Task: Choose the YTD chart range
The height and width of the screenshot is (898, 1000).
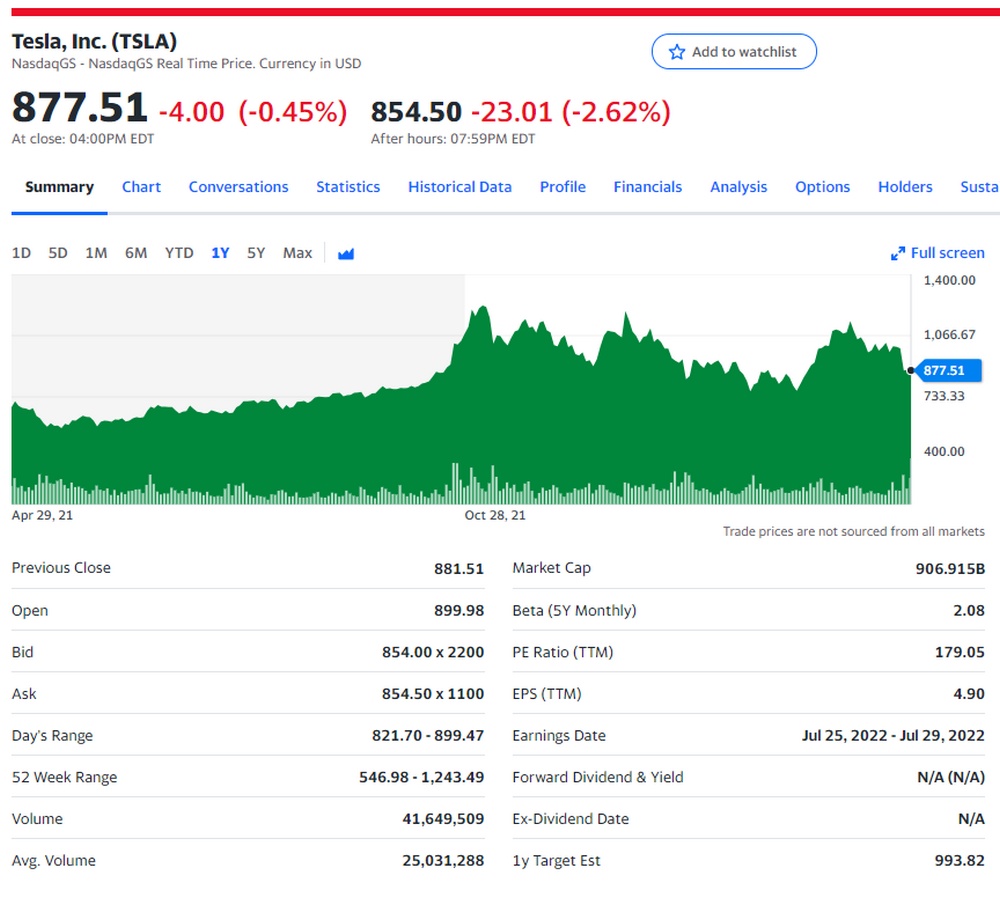Action: tap(179, 253)
